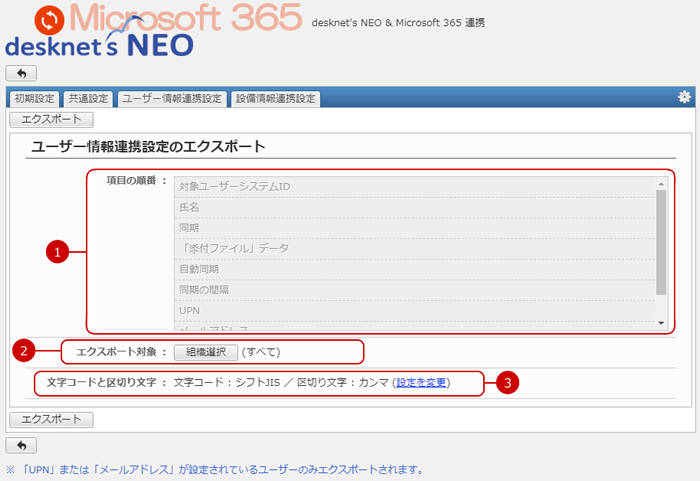Image resolution: width=700 pixels, height=481 pixels.
Task: Click the orange Microsoft 365 sync icon
Action: tap(49, 20)
